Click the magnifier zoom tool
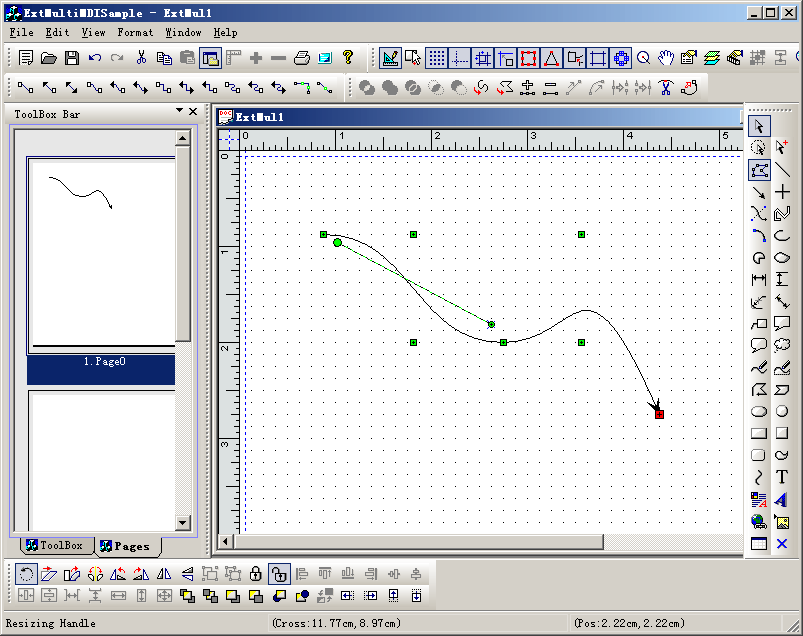803x636 pixels. (643, 58)
